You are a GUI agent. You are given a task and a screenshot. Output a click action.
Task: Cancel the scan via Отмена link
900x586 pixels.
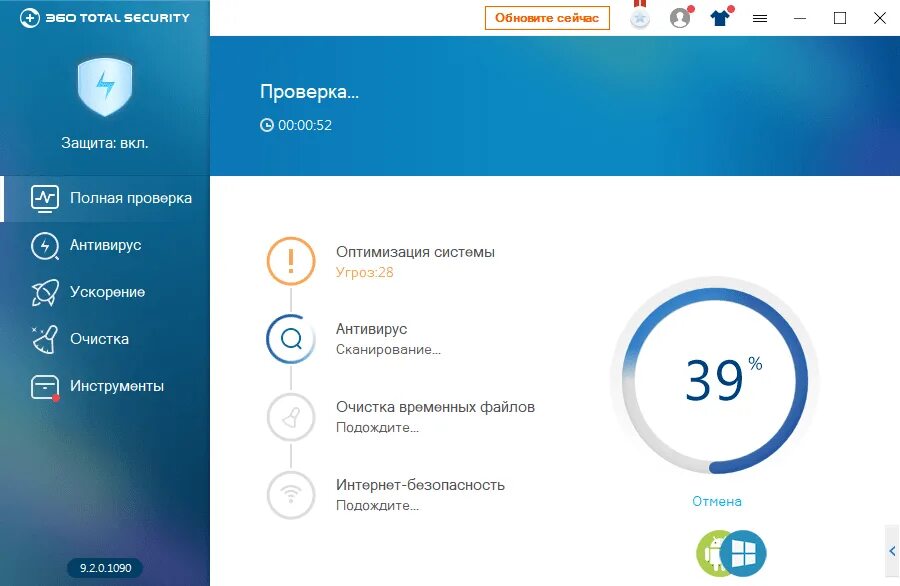point(716,502)
